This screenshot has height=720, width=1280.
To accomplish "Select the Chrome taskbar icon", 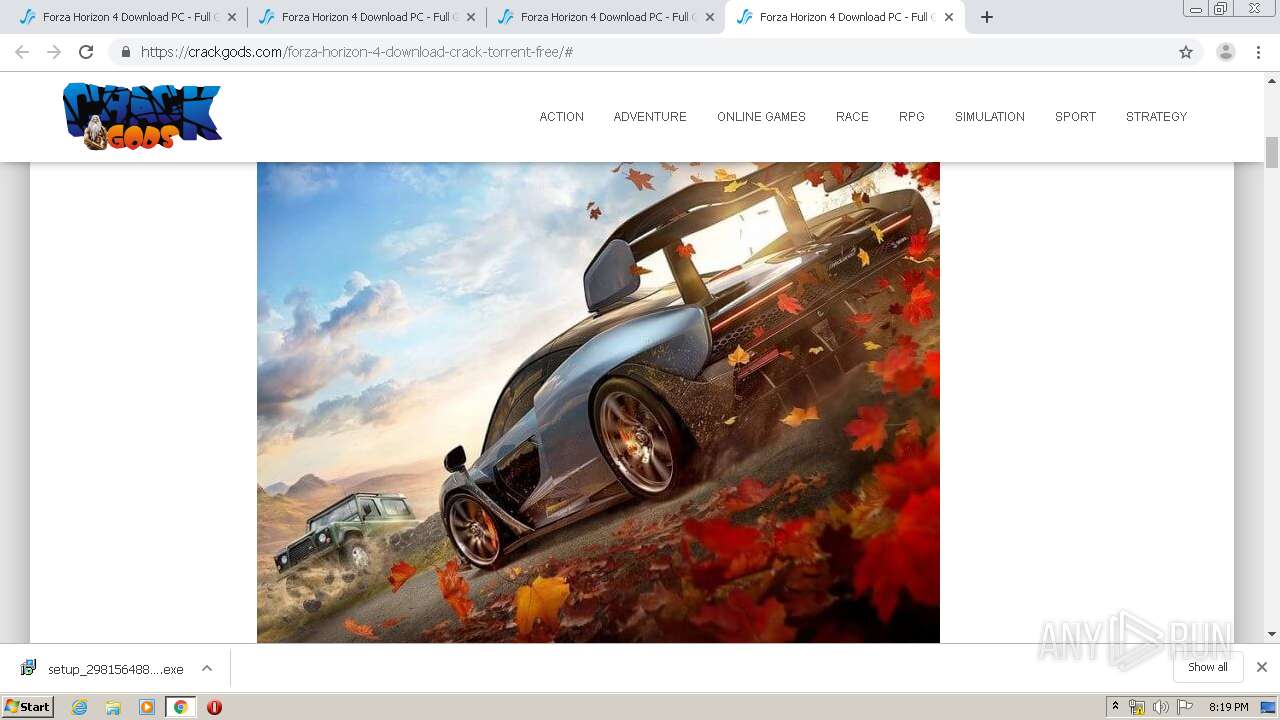I will (180, 707).
